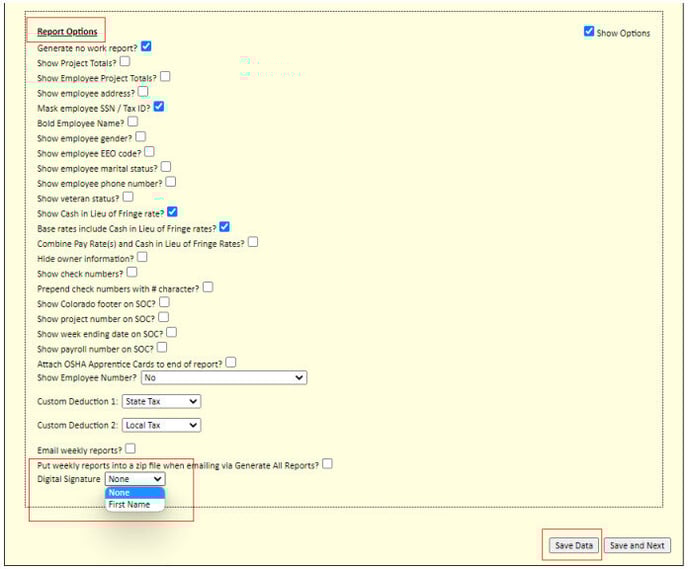This screenshot has width=688, height=569.
Task: Enable Show Project Totals checkbox
Action: click(125, 61)
